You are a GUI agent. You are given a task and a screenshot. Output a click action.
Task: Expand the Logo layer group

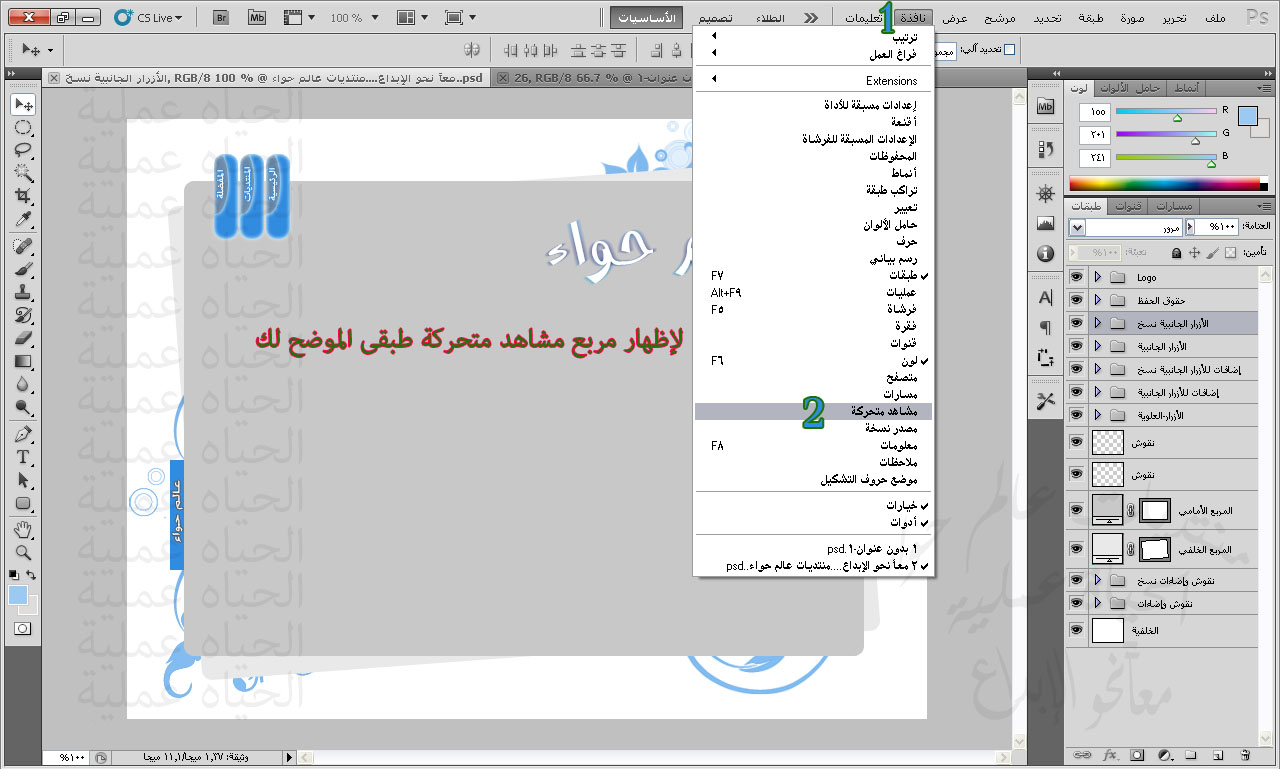point(1098,277)
